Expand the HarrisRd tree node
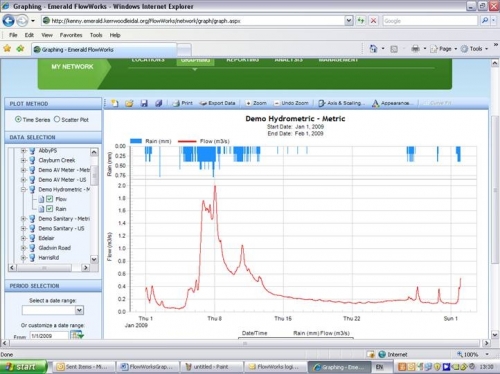500x374 pixels. tap(23, 258)
